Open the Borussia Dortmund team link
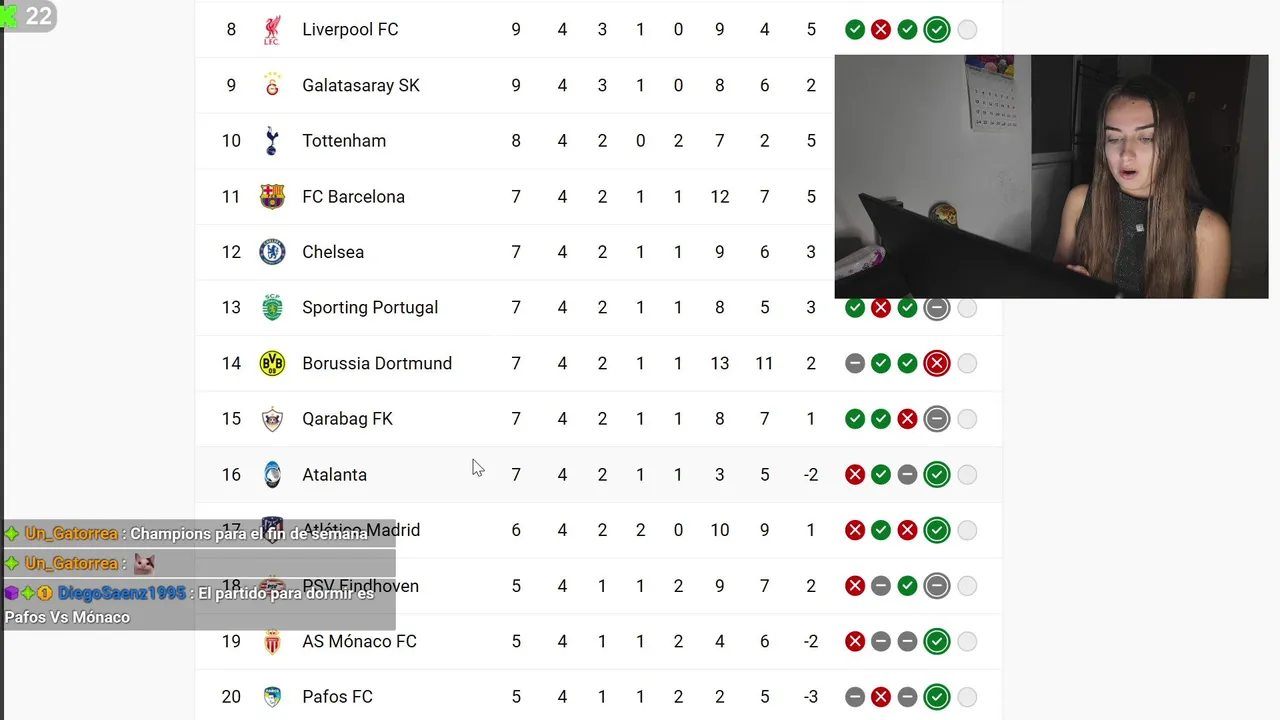 pyautogui.click(x=377, y=363)
